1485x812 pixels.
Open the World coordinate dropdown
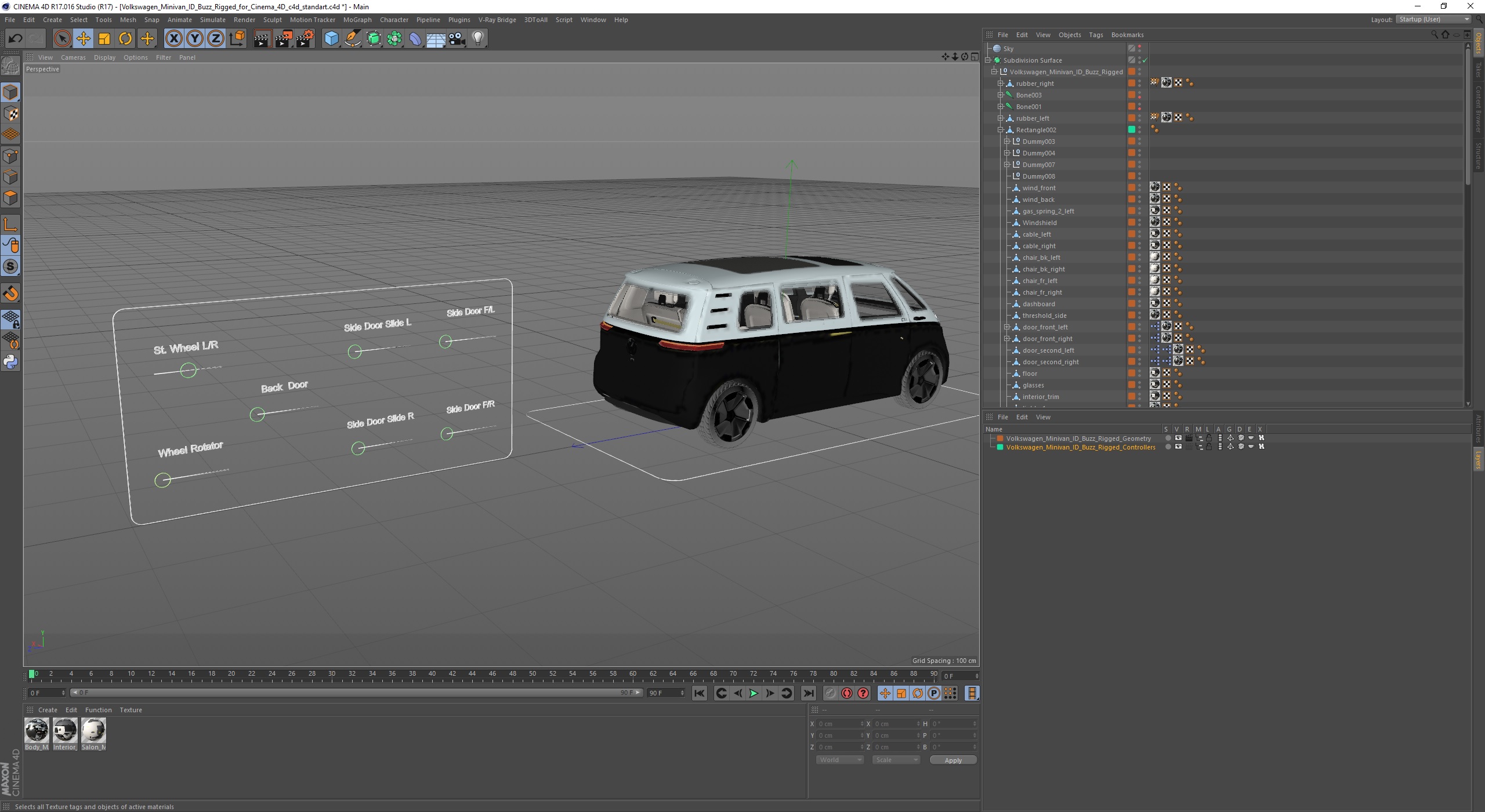[839, 760]
